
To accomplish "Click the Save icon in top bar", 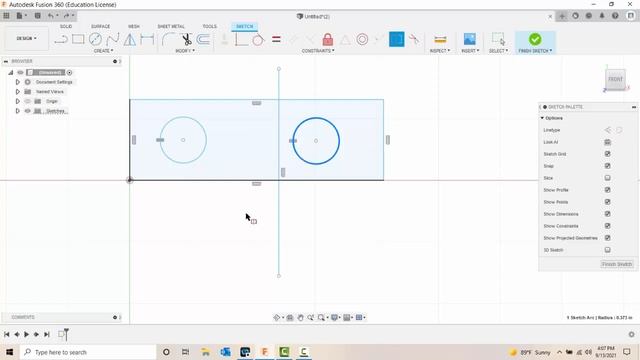I will (38, 16).
